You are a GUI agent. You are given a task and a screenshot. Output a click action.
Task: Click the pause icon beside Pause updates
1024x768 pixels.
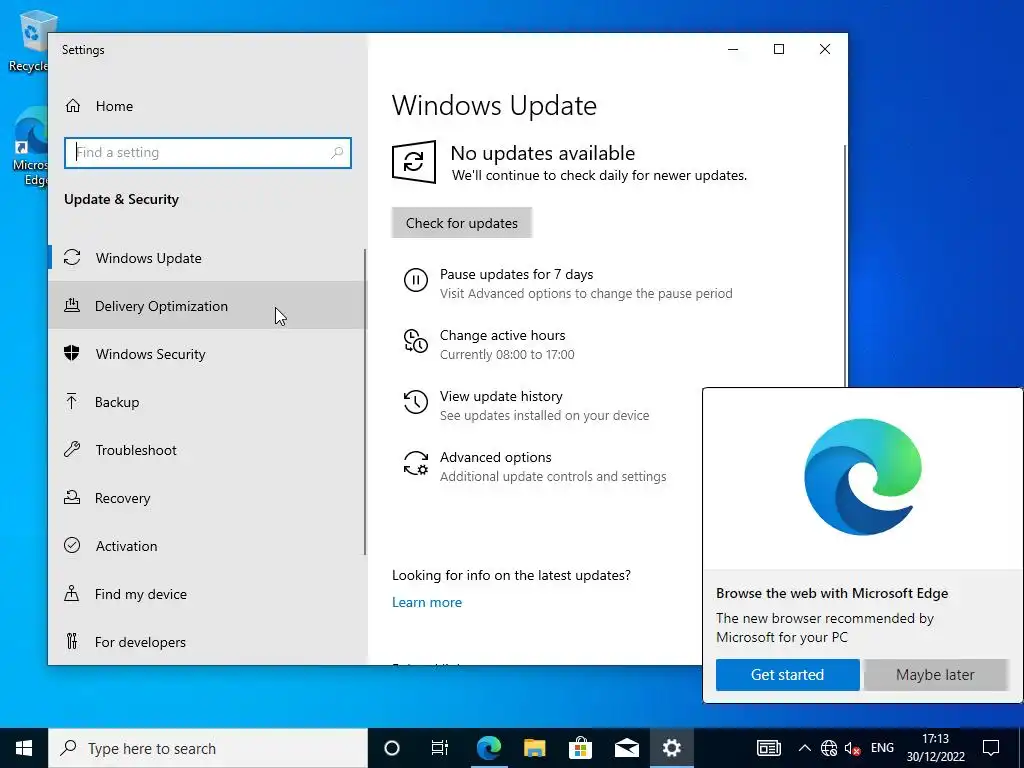click(x=415, y=281)
